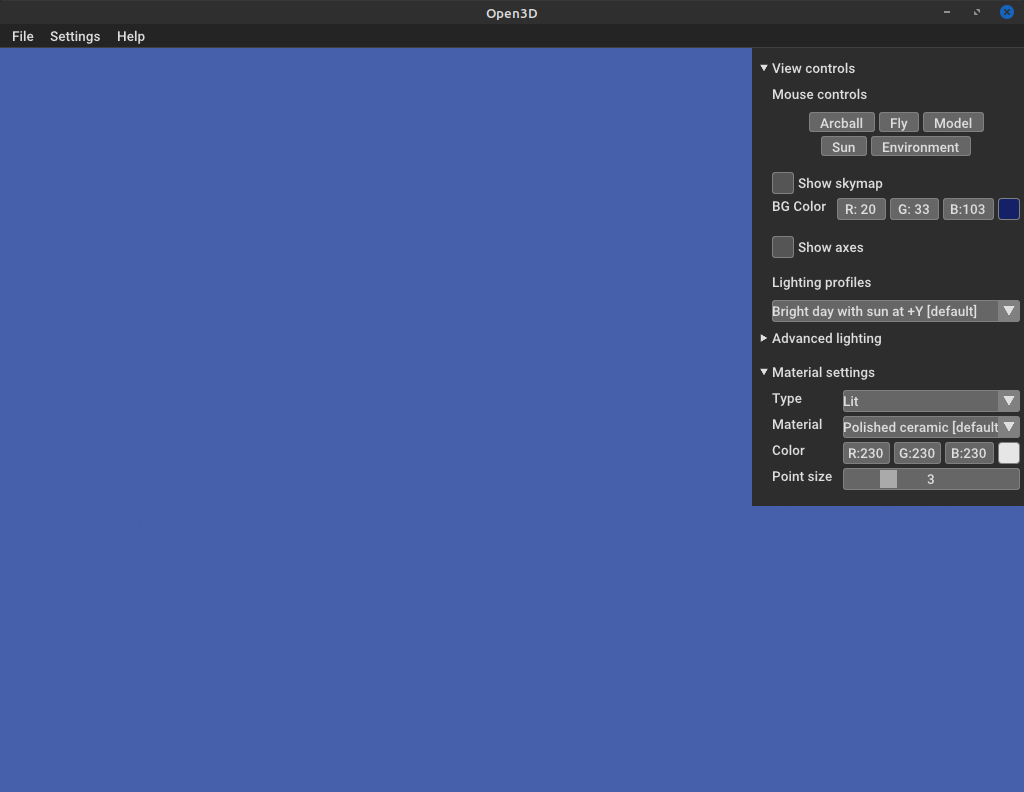Click the BG Color red value field
Image resolution: width=1024 pixels, height=792 pixels.
tap(860, 209)
